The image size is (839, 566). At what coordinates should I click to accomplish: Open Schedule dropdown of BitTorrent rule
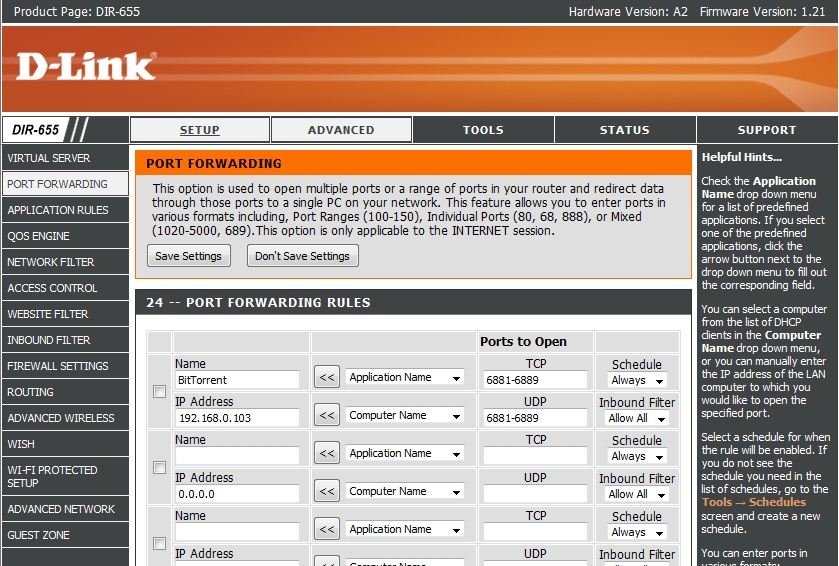(637, 380)
